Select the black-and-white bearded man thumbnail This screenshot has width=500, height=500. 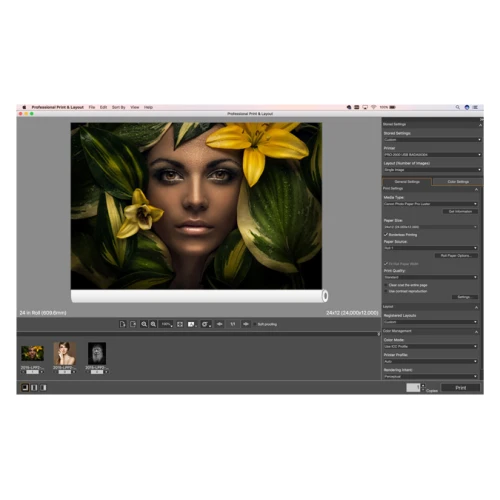click(97, 353)
